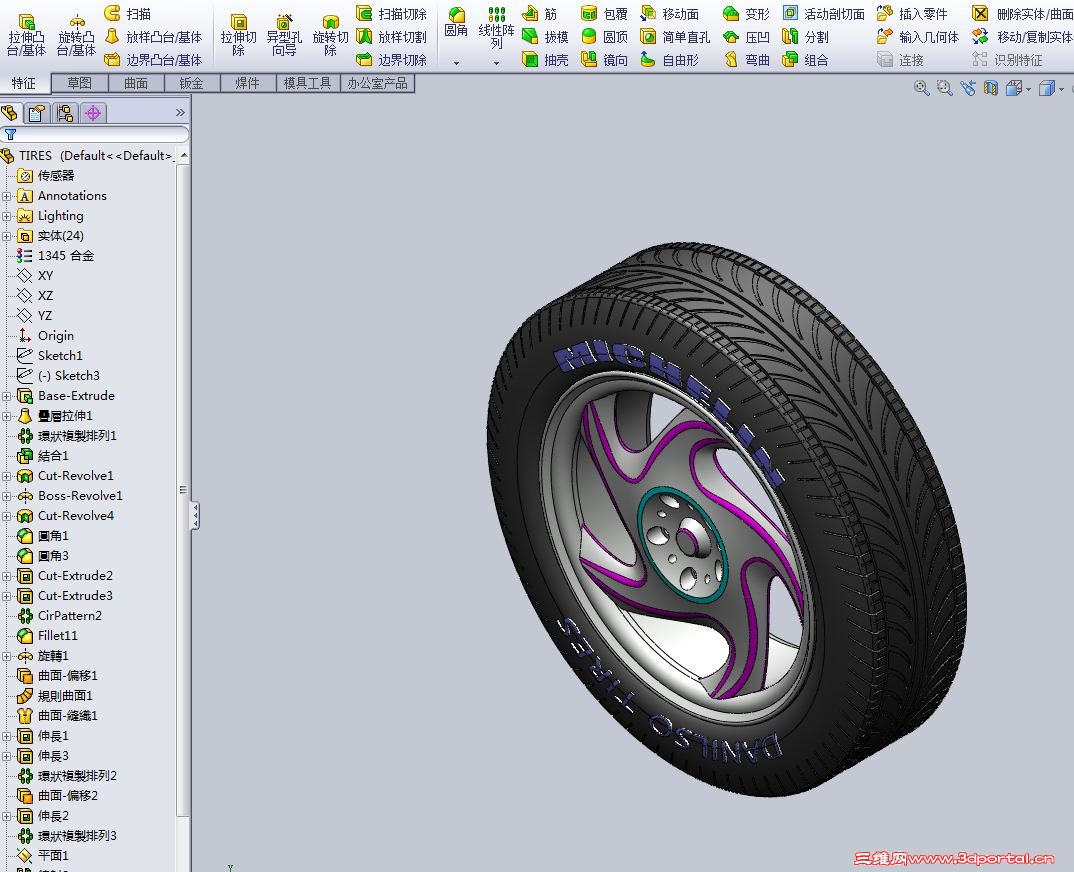Open the ConfigurationManager panel tab
Image resolution: width=1074 pixels, height=872 pixels.
pyautogui.click(x=65, y=112)
